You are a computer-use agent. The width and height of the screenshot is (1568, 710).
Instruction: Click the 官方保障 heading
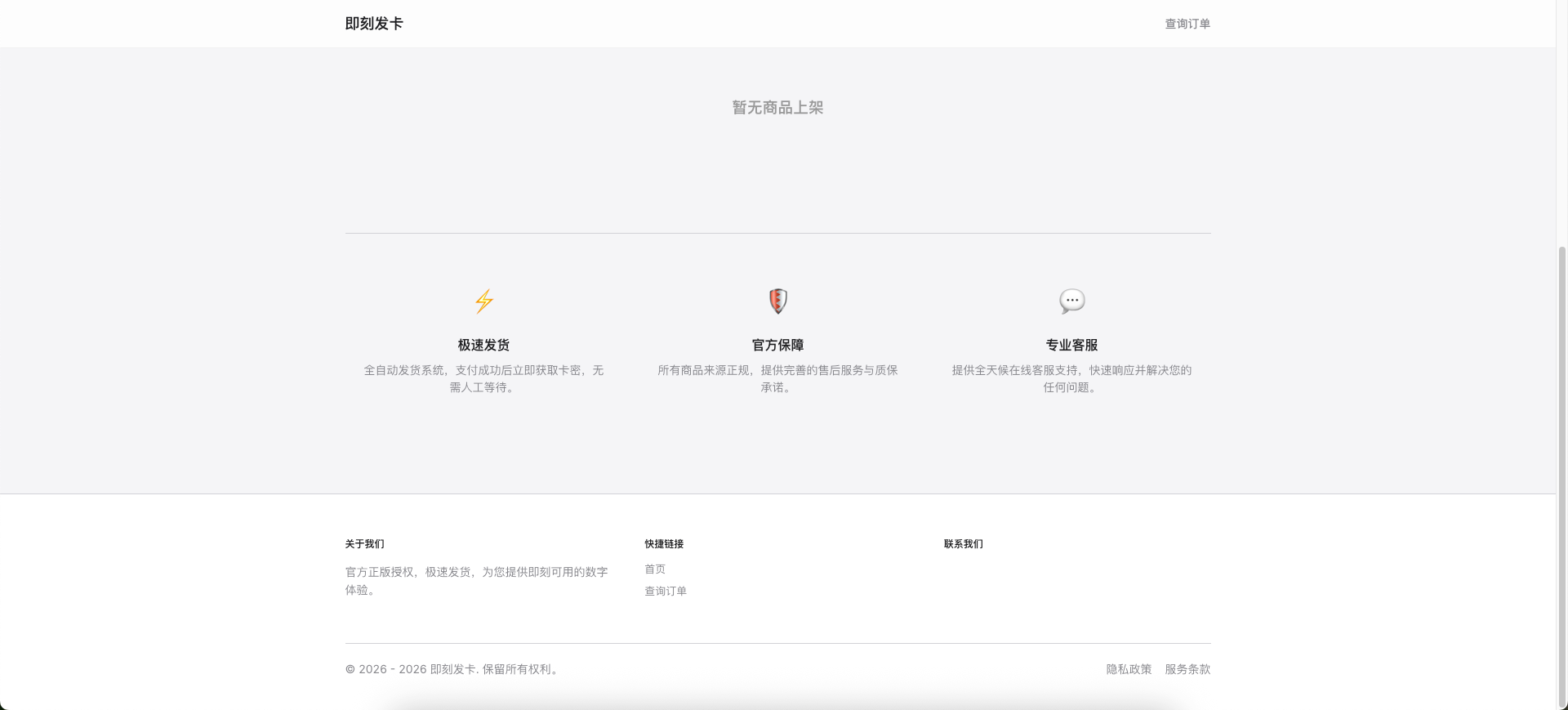click(777, 345)
